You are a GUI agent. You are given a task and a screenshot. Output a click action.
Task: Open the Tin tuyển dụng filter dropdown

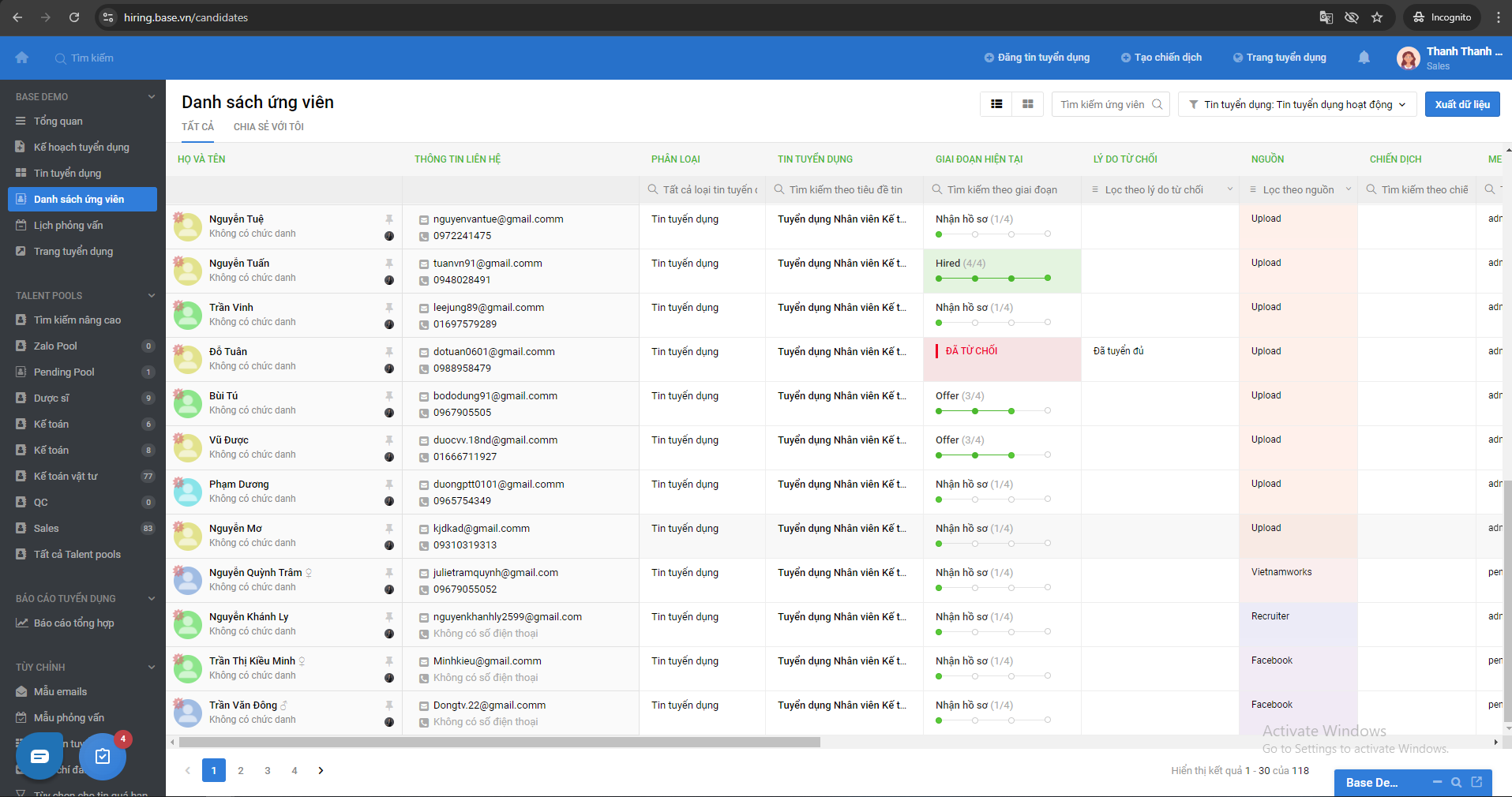(1297, 104)
